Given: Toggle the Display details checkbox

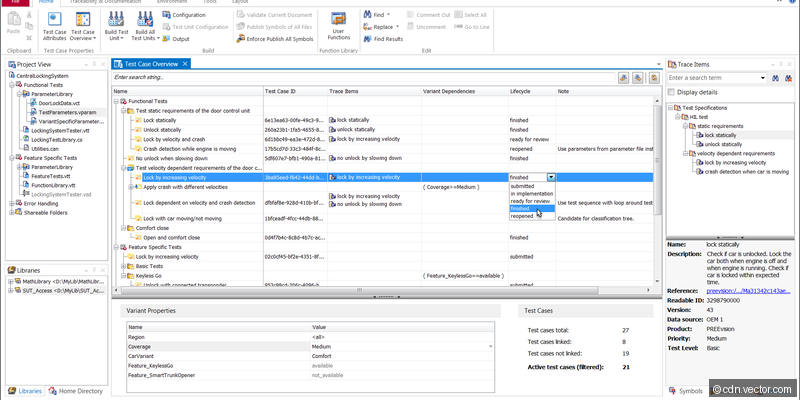Looking at the screenshot, I should click(x=672, y=91).
